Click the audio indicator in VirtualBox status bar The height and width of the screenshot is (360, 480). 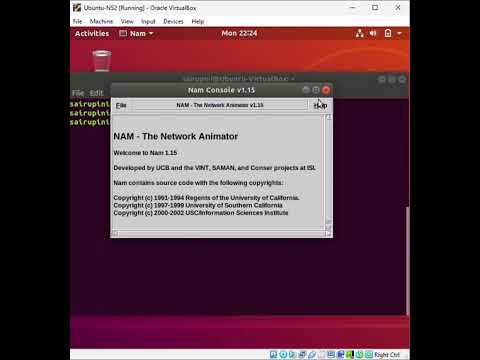(x=292, y=355)
